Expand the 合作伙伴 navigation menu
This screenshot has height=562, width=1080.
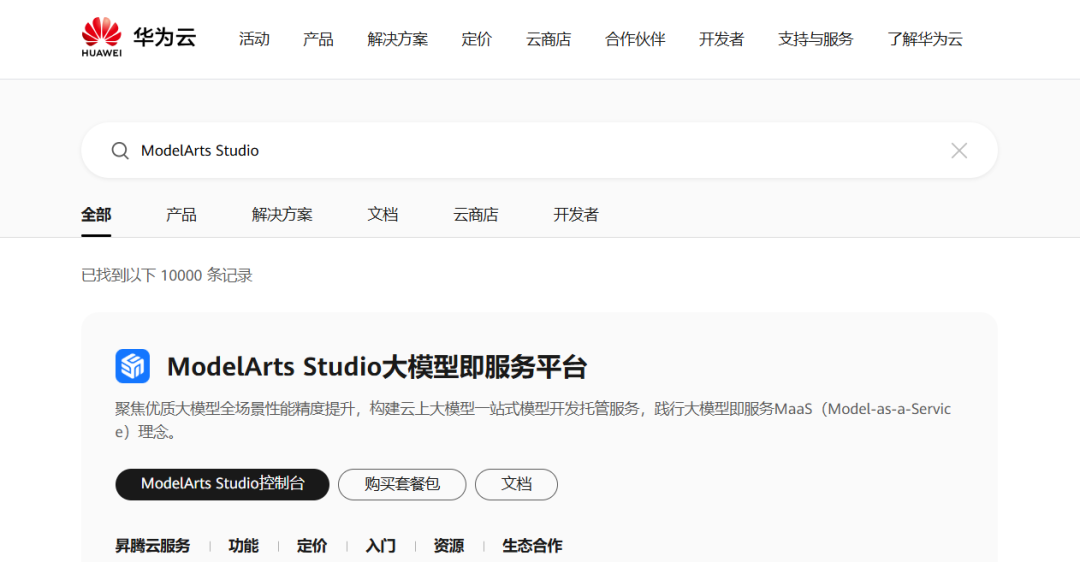point(634,39)
